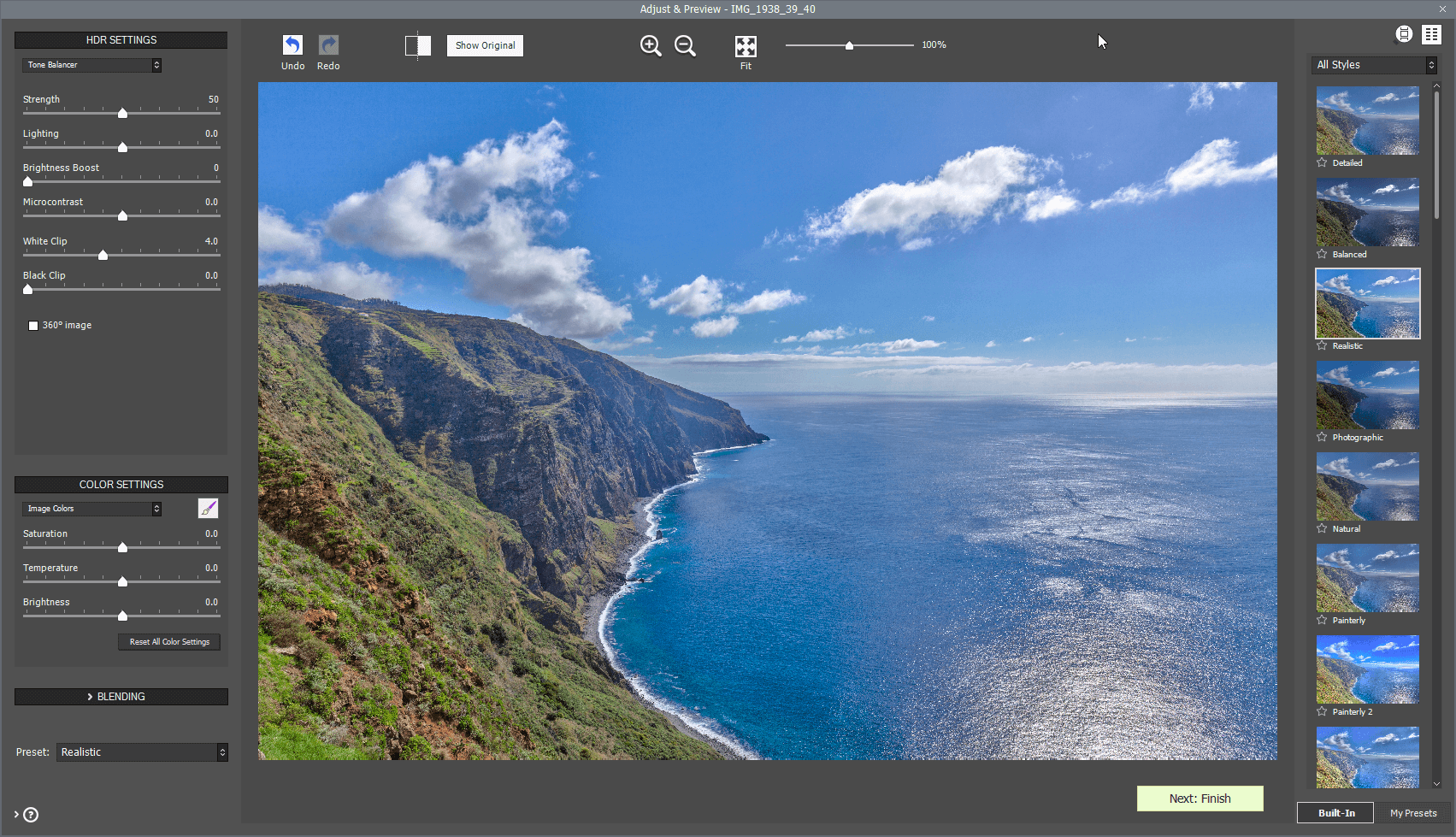Click the Saturation slider handle
The height and width of the screenshot is (837, 1456).
(x=122, y=547)
